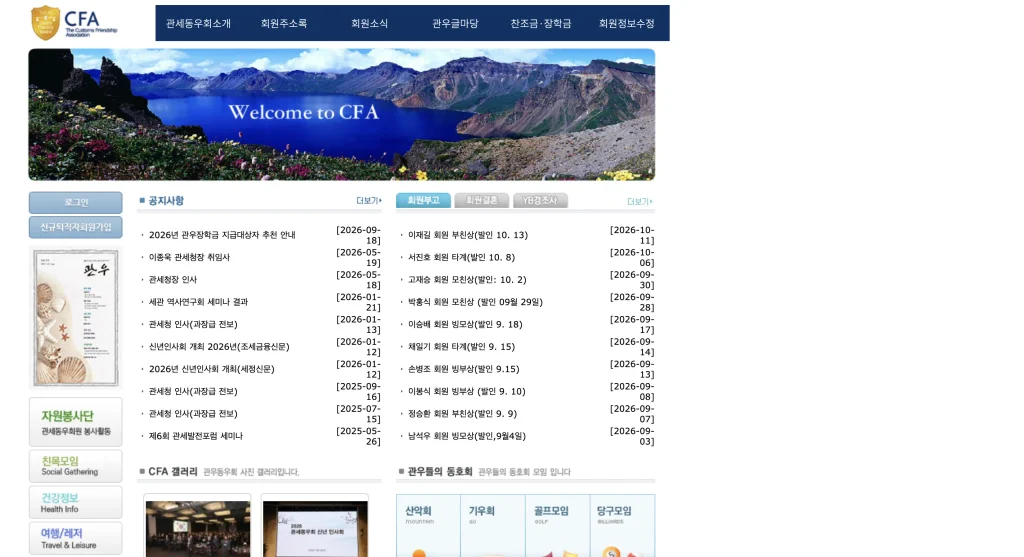Open the 회원정보수정 menu
This screenshot has width=1024, height=557.
coord(626,24)
